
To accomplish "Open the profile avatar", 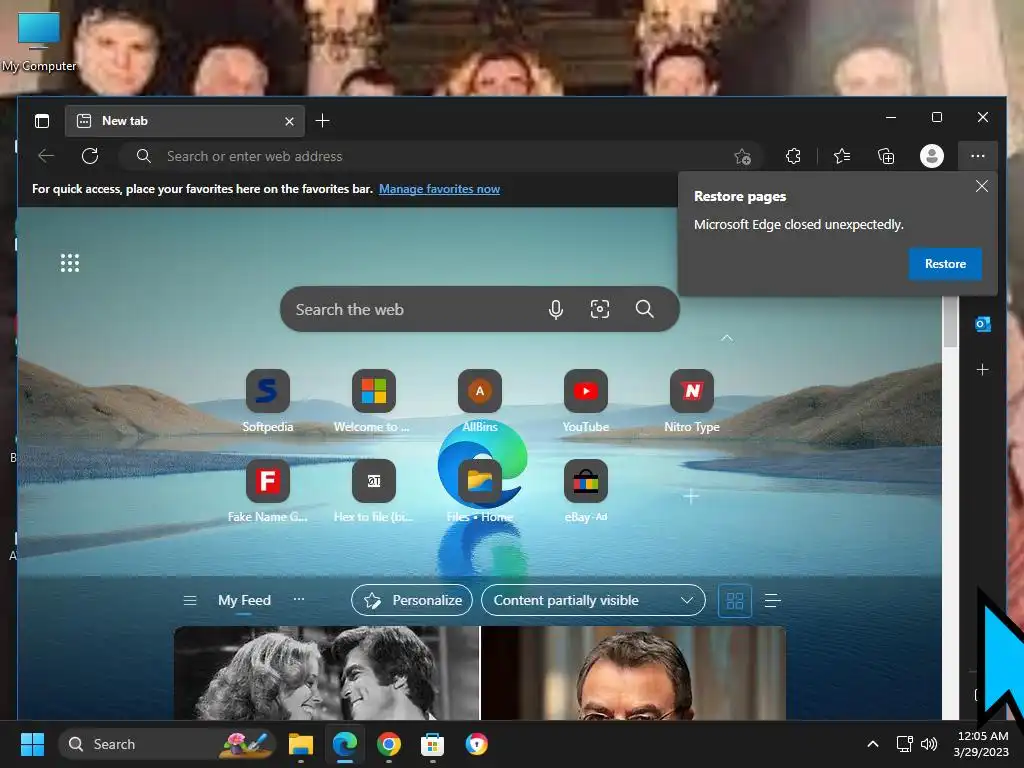I will [932, 156].
